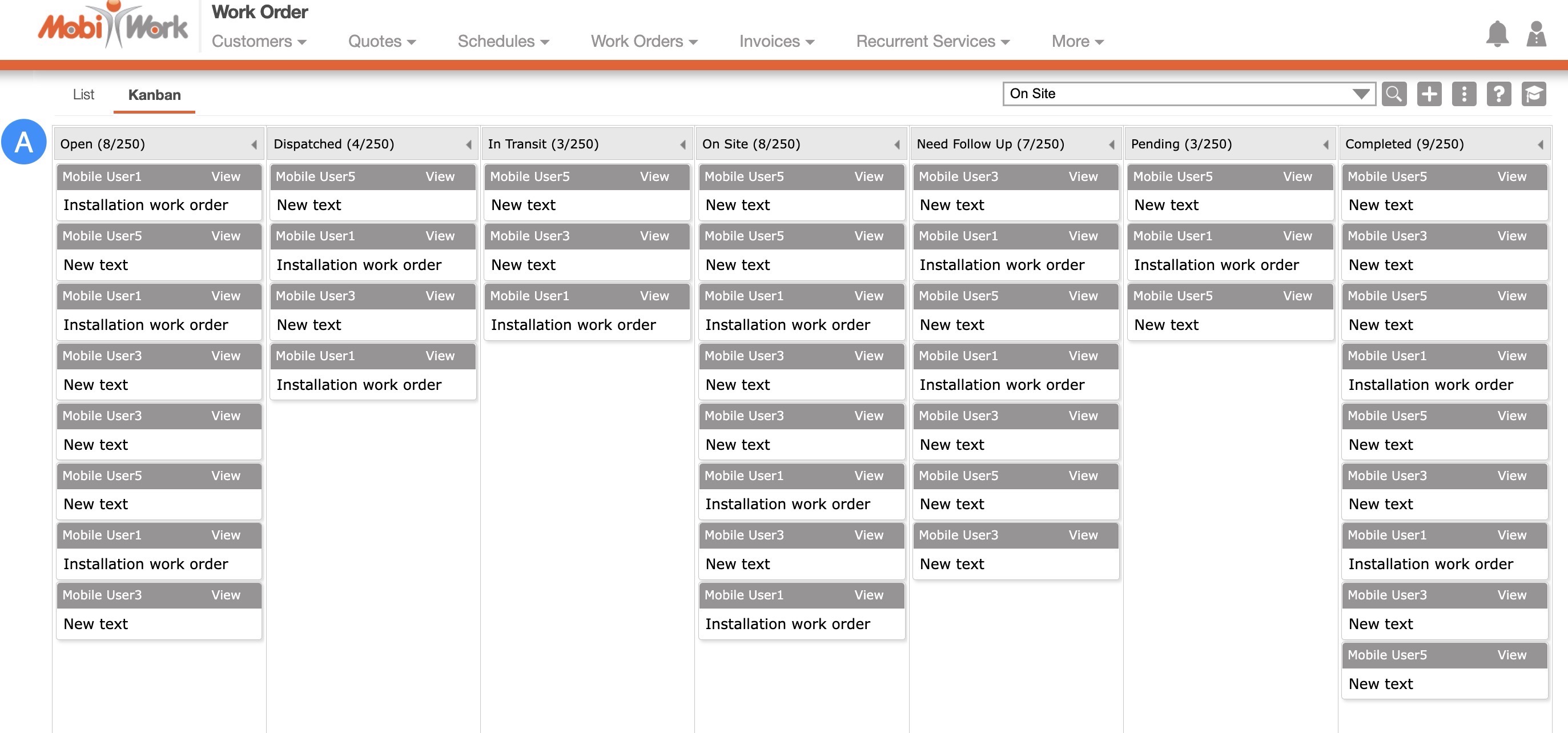Select last Completed card New text
This screenshot has height=733, width=1568.
pyautogui.click(x=1380, y=684)
